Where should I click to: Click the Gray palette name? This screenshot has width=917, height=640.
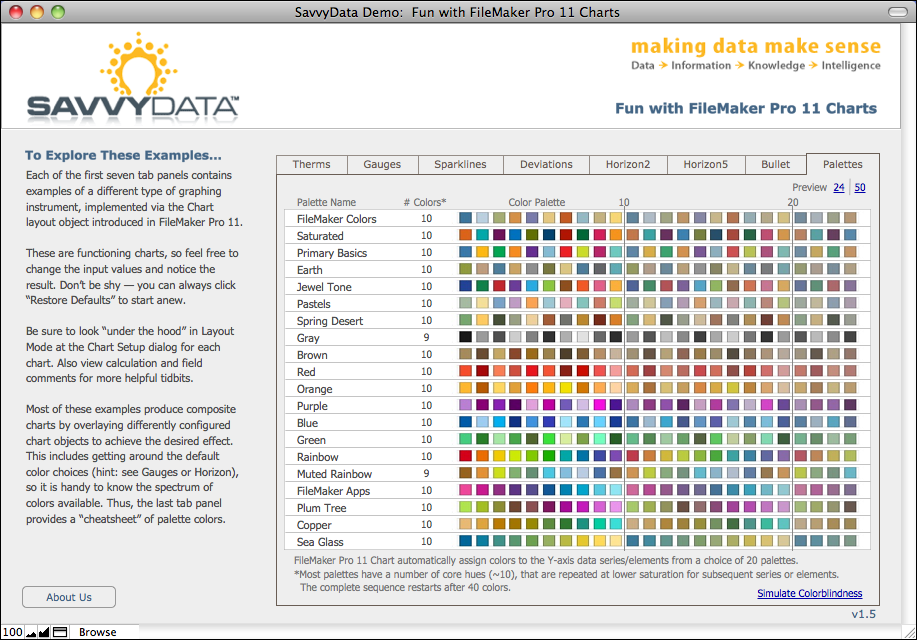coord(308,338)
